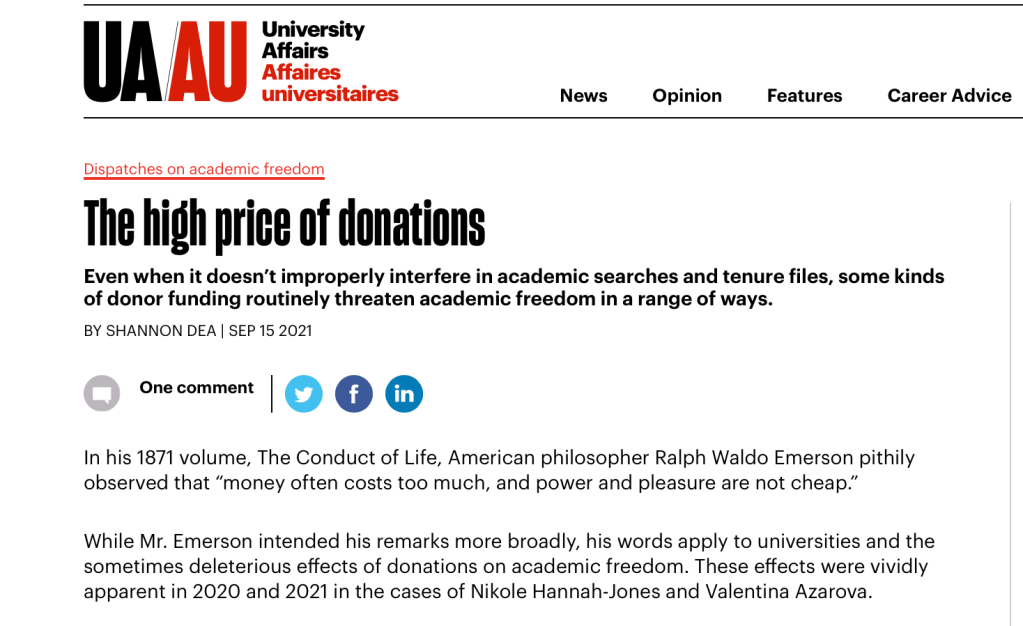Click the red Affaires universitaires text

click(329, 84)
